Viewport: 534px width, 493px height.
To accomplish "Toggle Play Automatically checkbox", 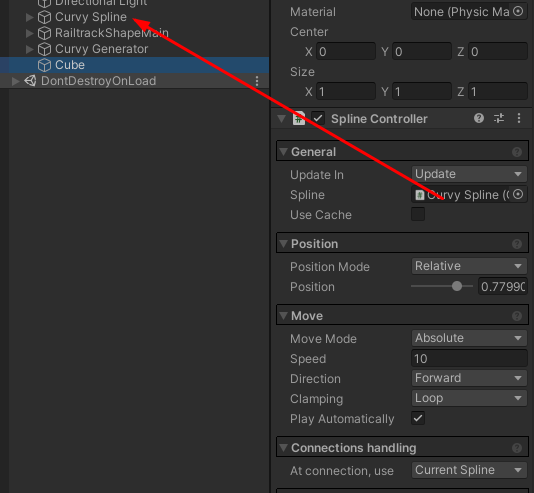I will [x=418, y=418].
